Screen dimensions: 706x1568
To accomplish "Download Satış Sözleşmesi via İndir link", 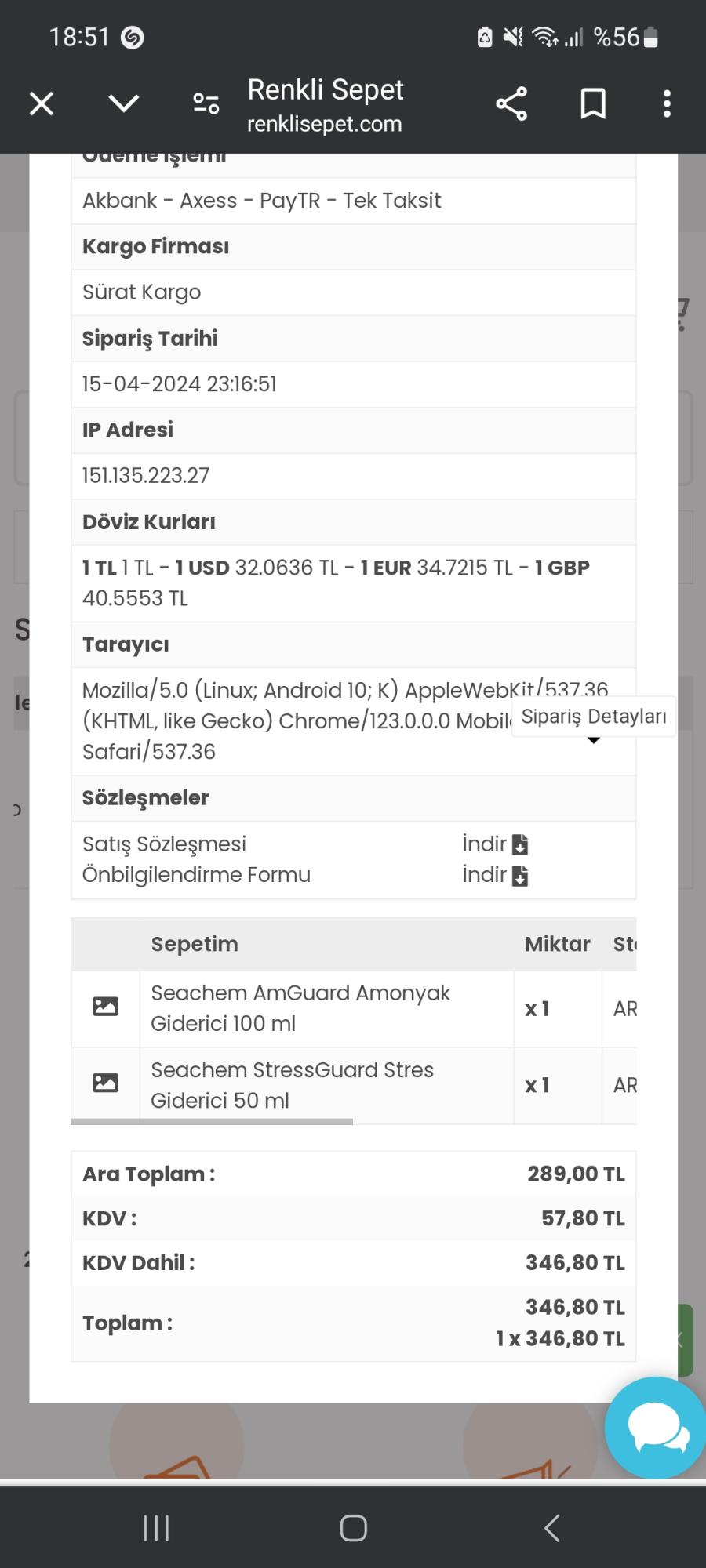I will 483,844.
